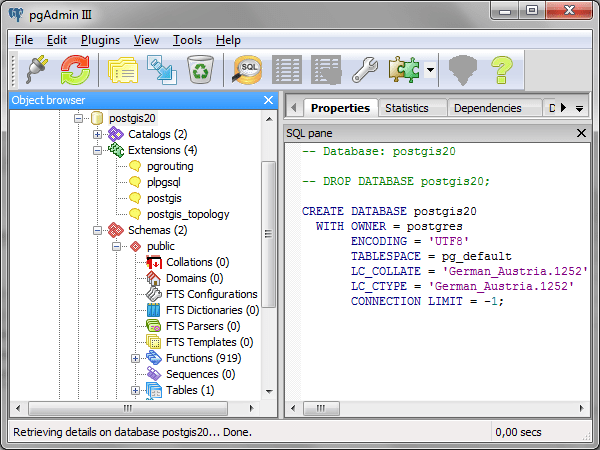
Task: Open the Tools menu
Action: (187, 40)
